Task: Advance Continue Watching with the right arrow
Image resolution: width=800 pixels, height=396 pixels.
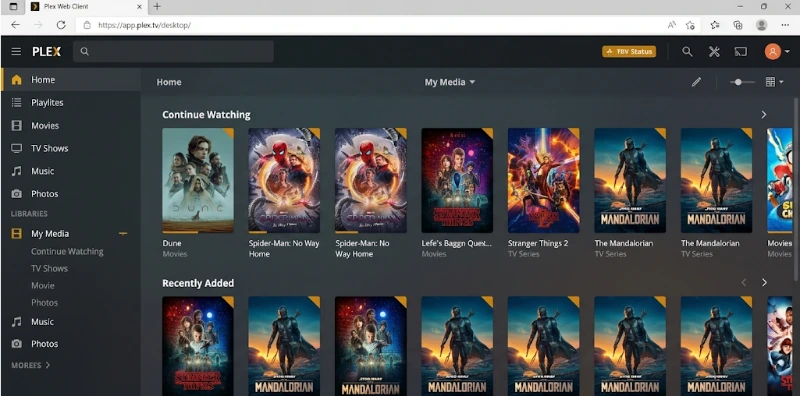Action: coord(764,115)
